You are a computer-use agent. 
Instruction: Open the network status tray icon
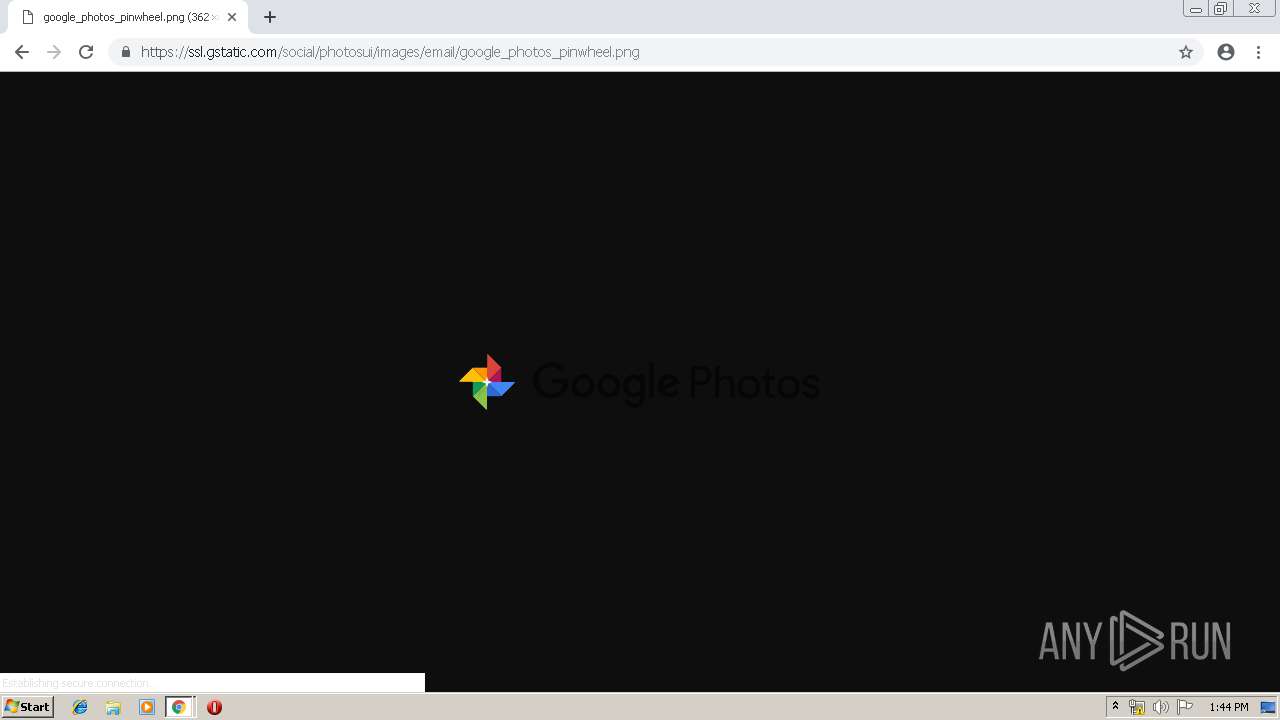click(1137, 707)
